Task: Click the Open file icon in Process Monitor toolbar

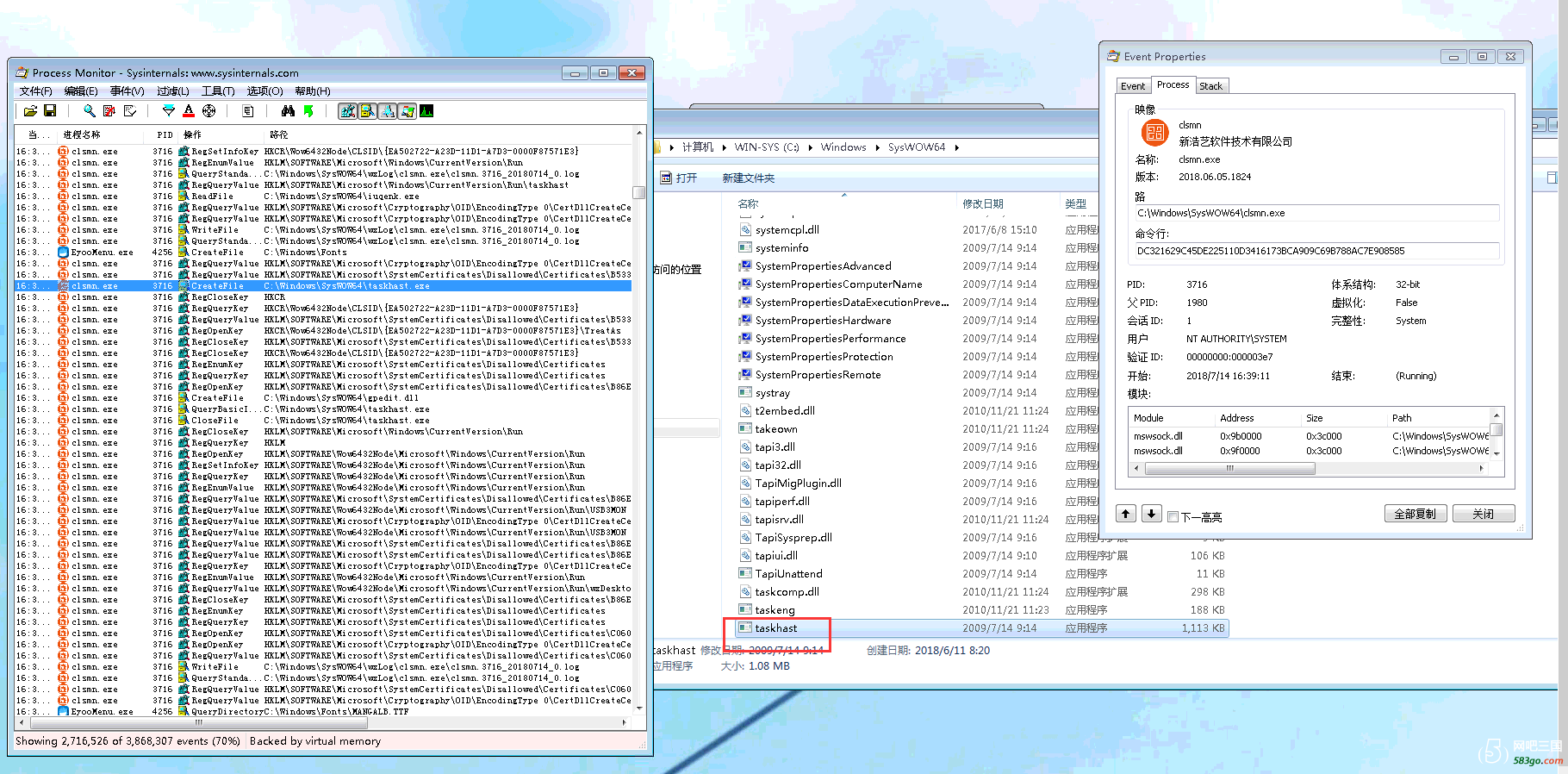Action: coord(30,111)
